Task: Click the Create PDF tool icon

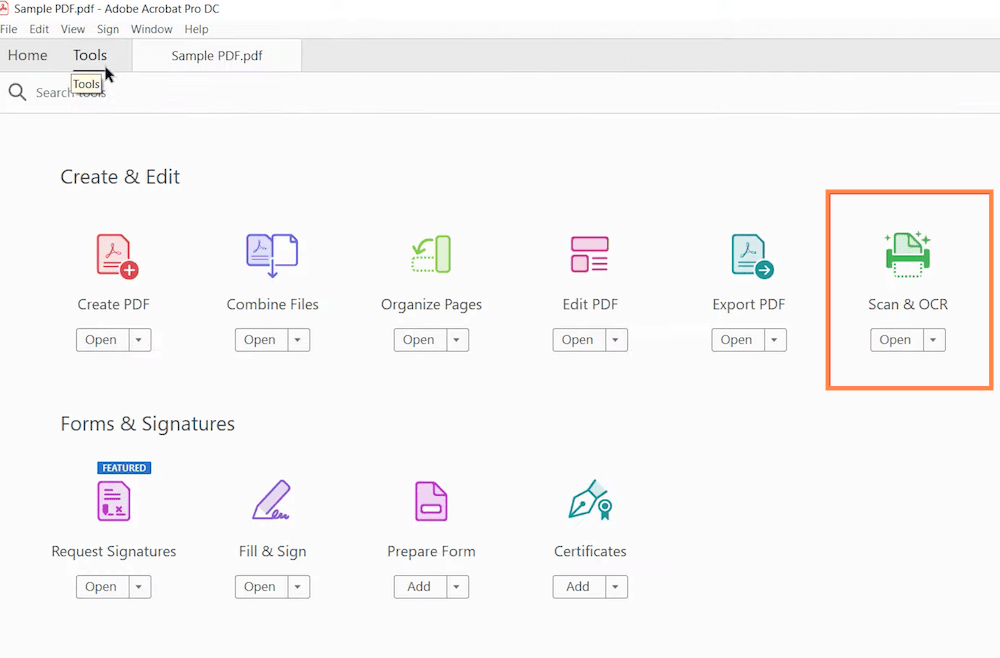Action: click(x=116, y=255)
